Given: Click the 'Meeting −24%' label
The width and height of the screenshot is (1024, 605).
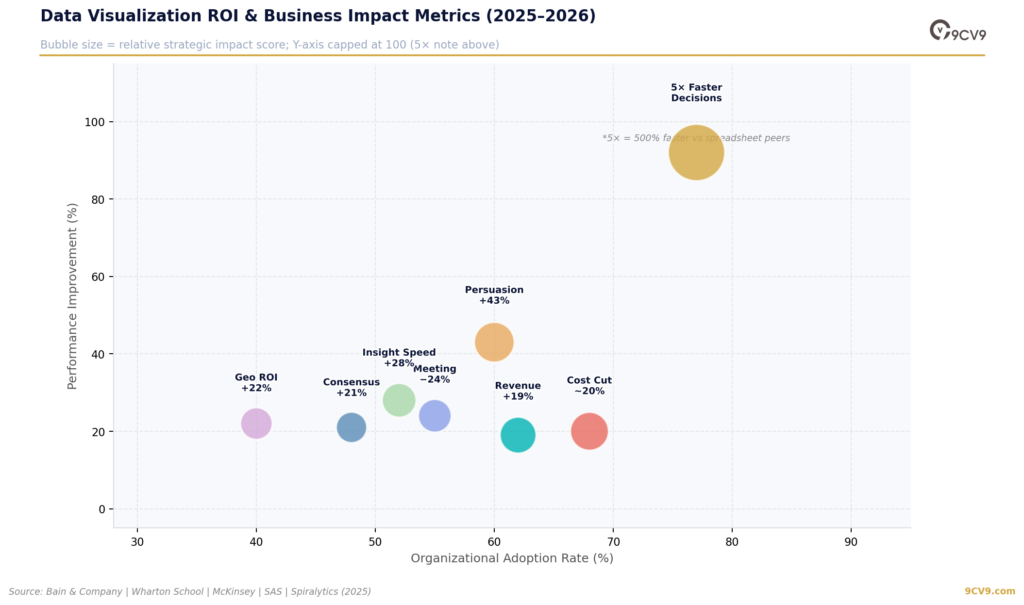Looking at the screenshot, I should (434, 374).
